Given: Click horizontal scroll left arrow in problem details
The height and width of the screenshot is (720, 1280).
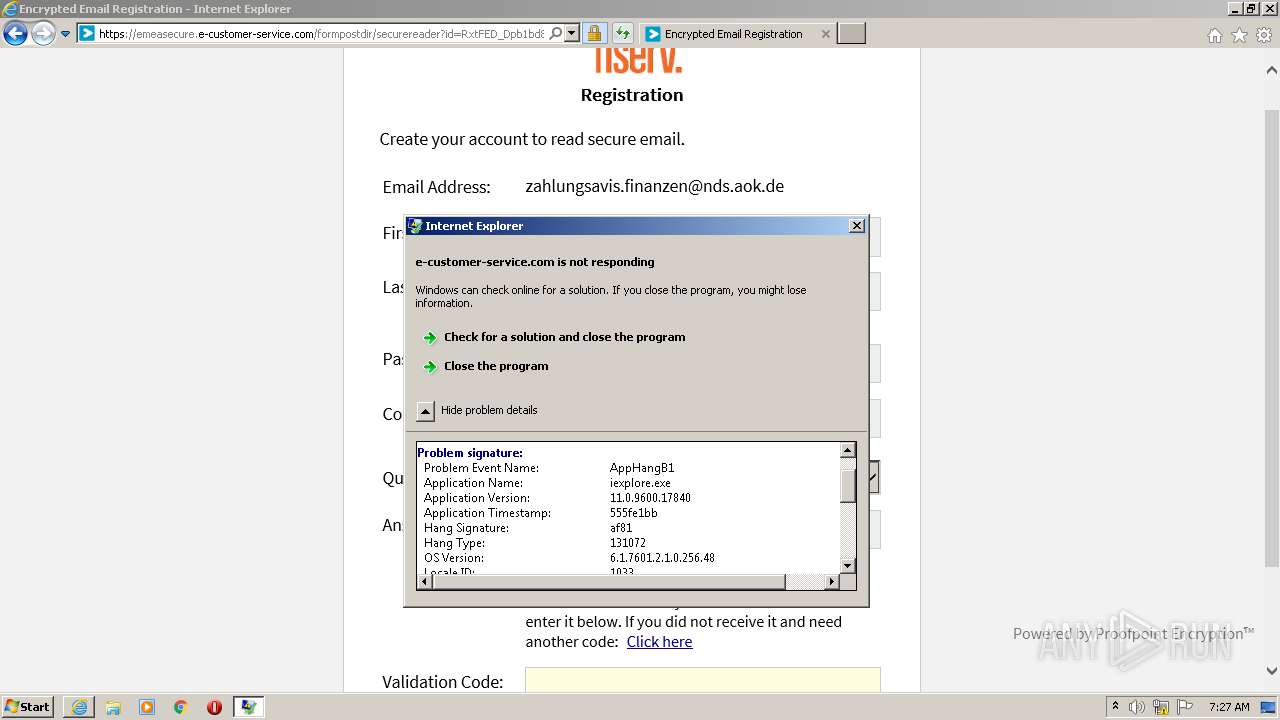Looking at the screenshot, I should pyautogui.click(x=425, y=582).
